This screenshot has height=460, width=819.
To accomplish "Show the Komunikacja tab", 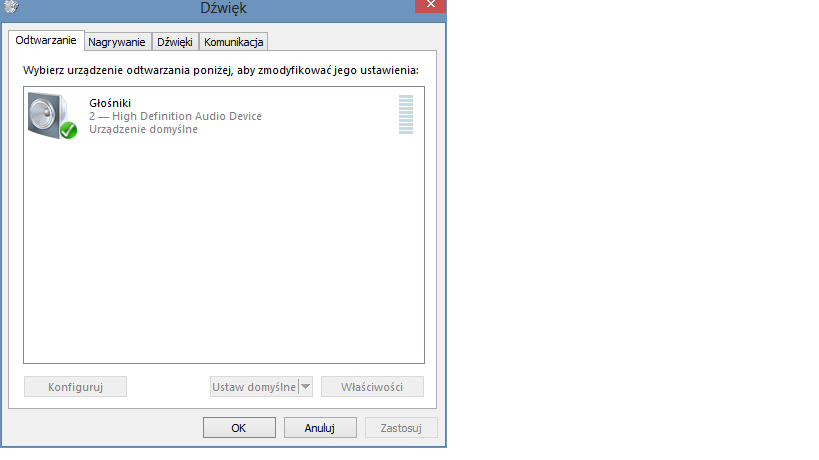I will (x=233, y=42).
